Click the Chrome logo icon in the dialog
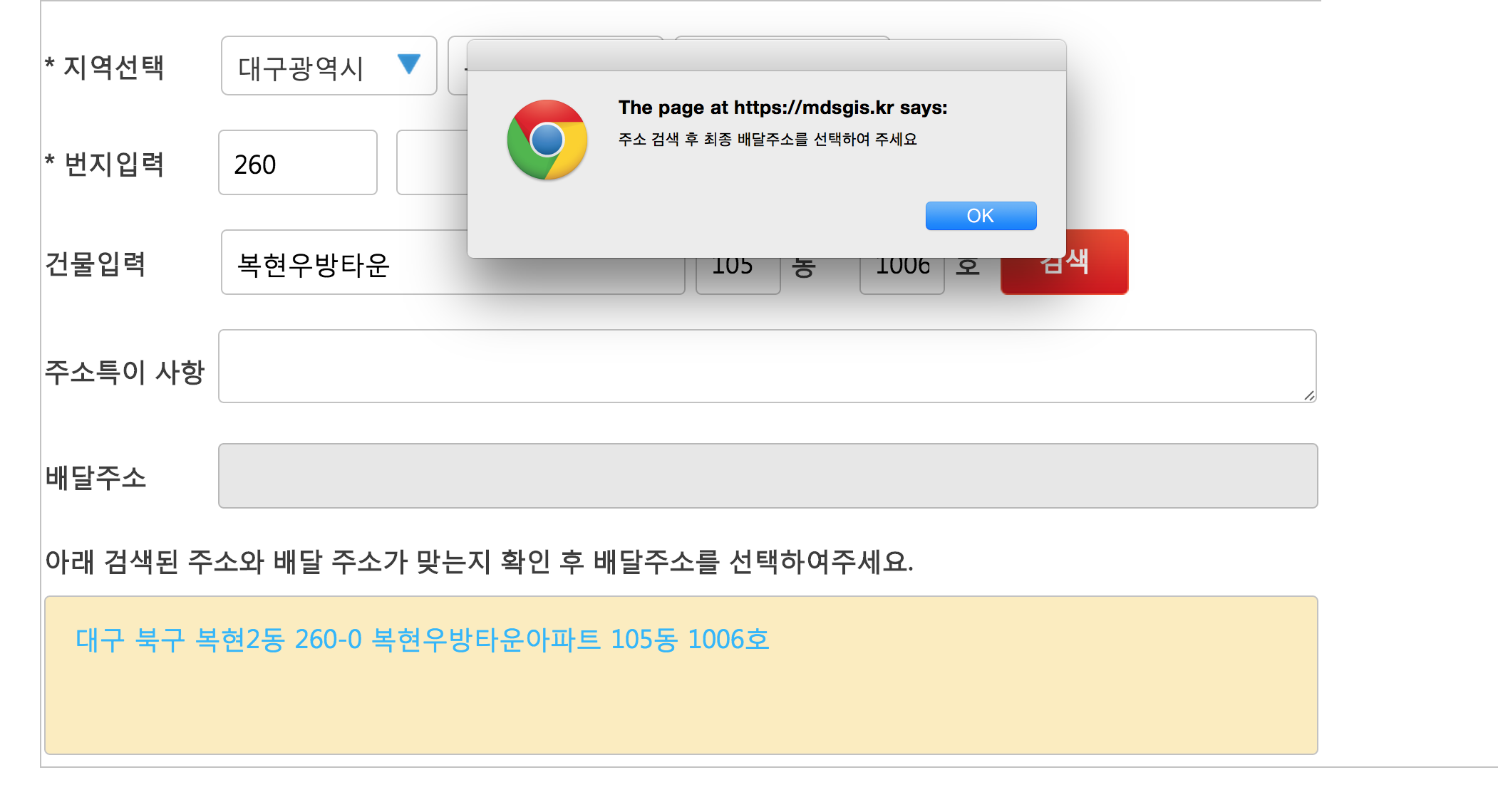The image size is (1498, 812). [x=547, y=140]
